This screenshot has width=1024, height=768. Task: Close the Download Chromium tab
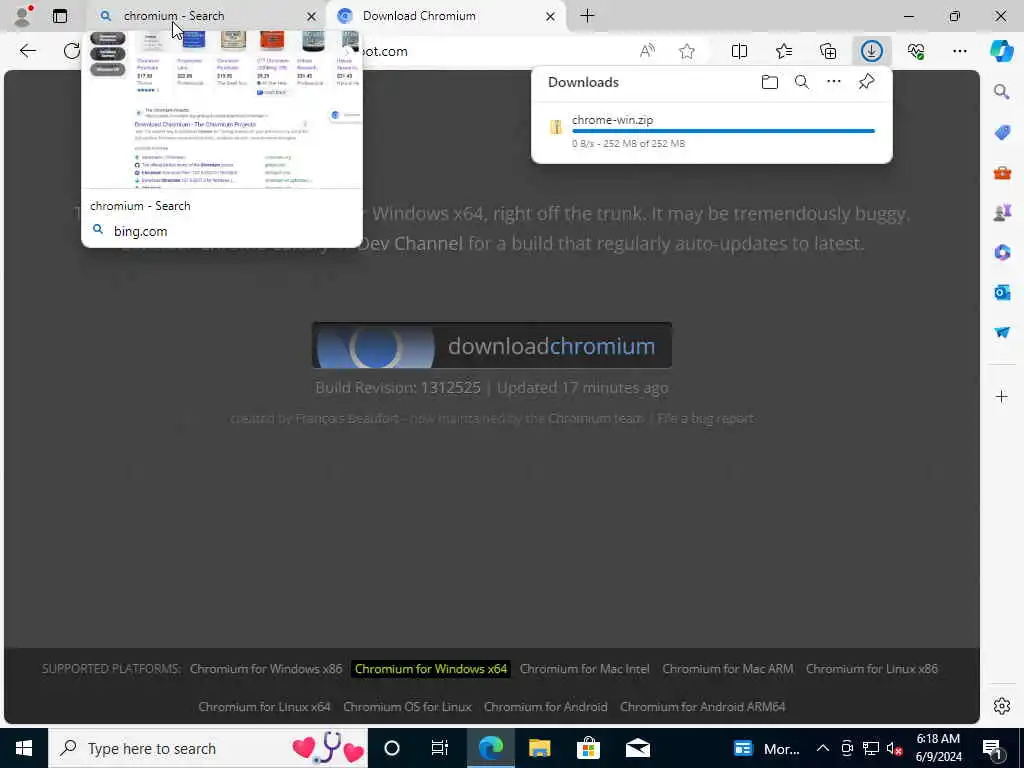click(551, 16)
